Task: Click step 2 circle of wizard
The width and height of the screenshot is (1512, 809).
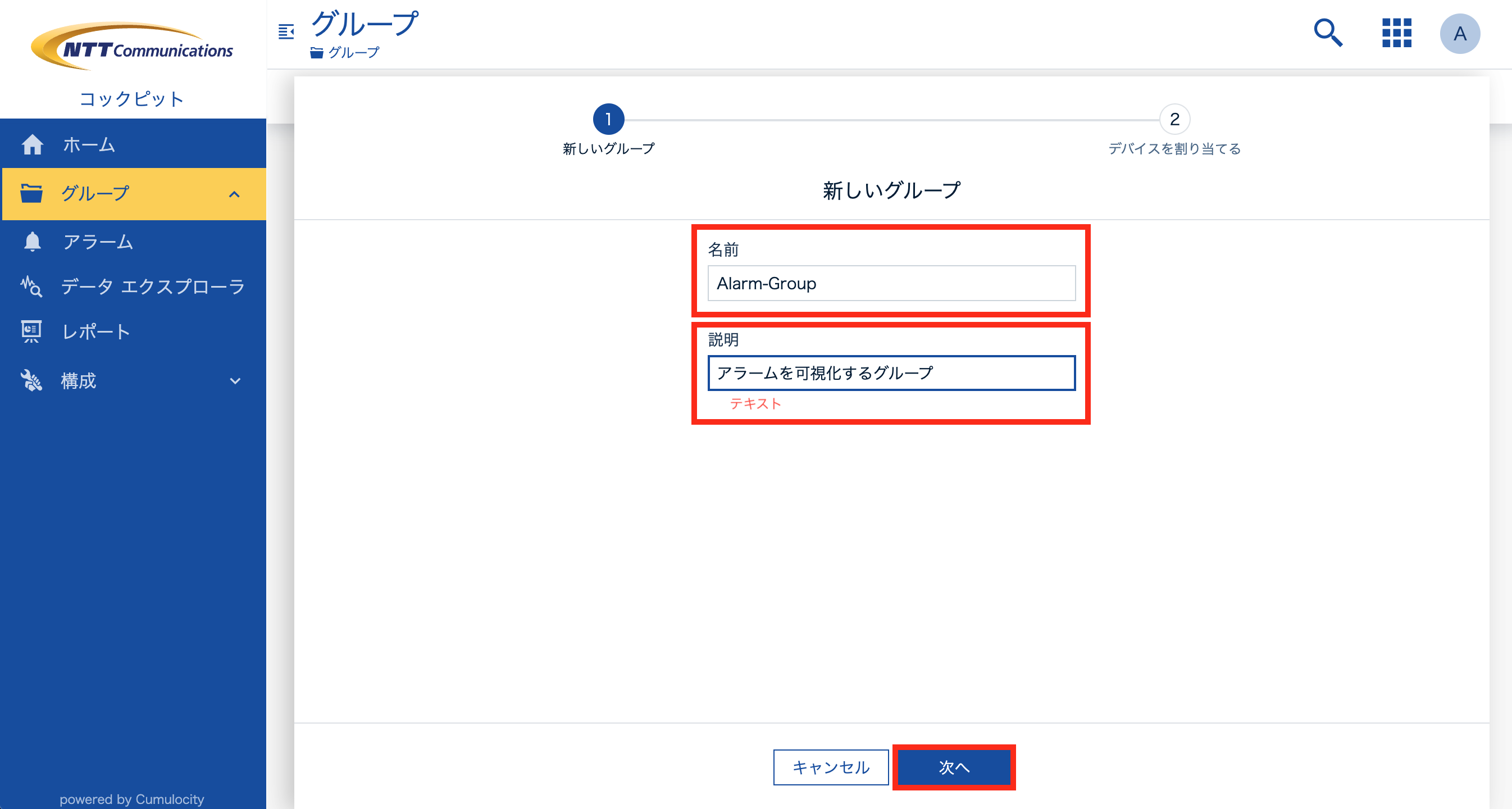Action: pos(1174,119)
